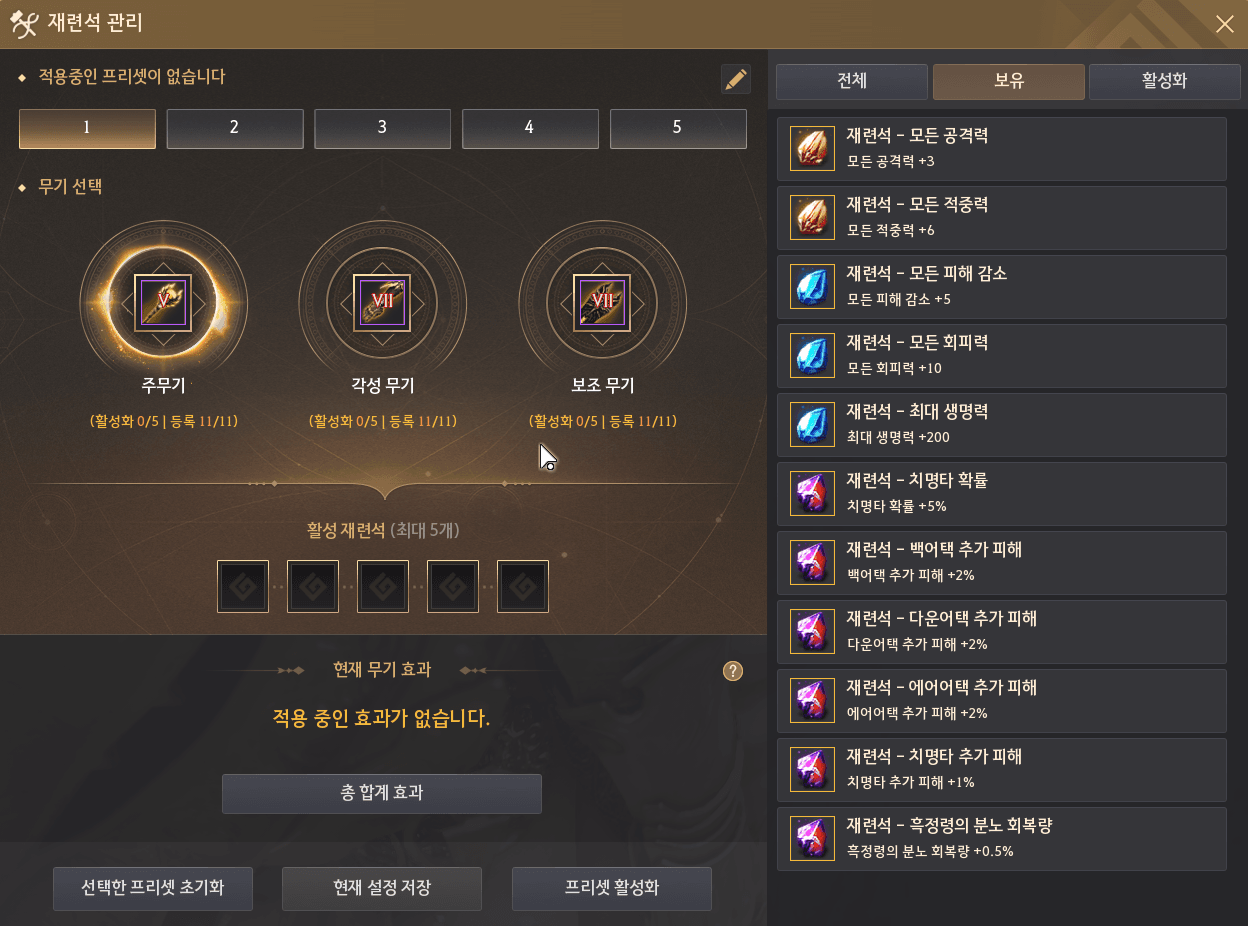1248x926 pixels.
Task: Switch to preset slot 5
Action: (678, 128)
